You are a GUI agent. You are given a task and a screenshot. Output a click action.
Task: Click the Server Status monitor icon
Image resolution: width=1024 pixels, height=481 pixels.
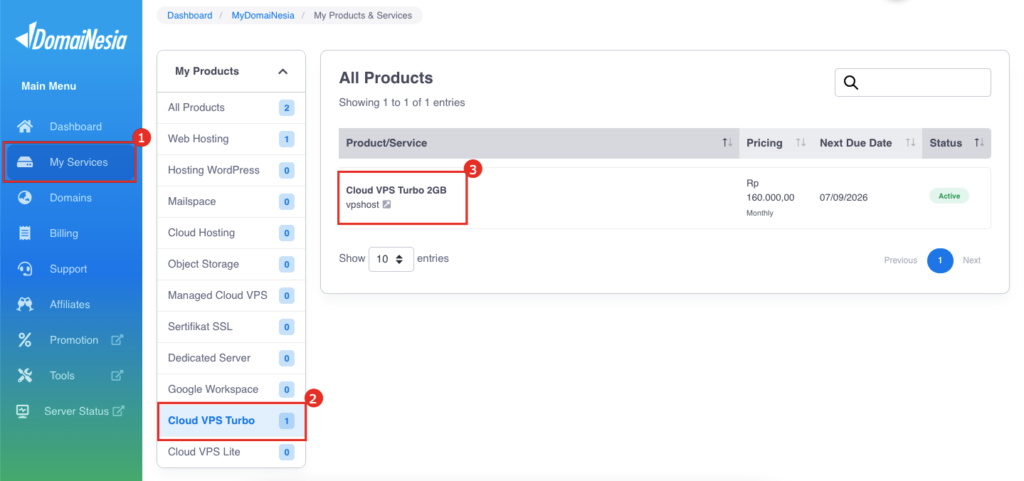pos(23,411)
